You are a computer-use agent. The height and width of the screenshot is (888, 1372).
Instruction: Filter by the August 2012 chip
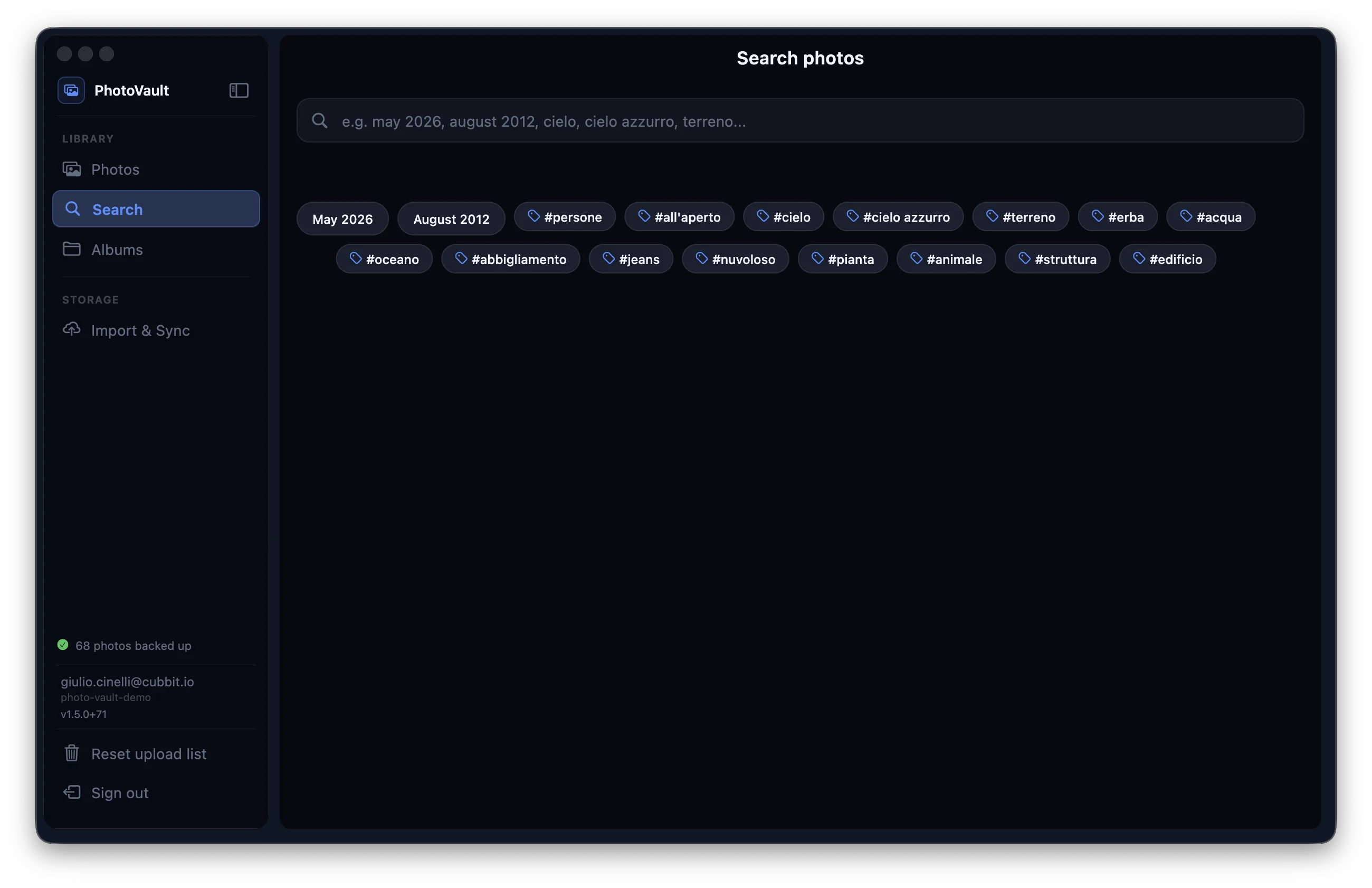point(451,219)
